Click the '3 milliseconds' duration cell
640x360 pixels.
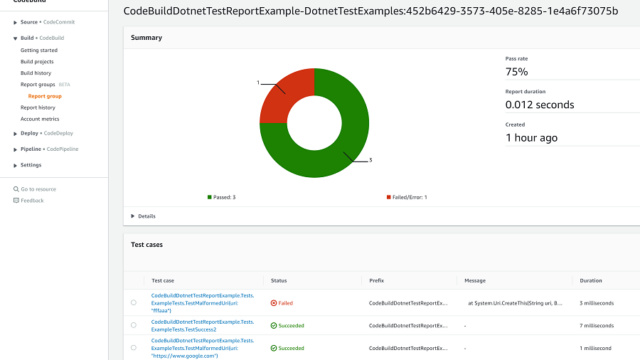point(596,303)
